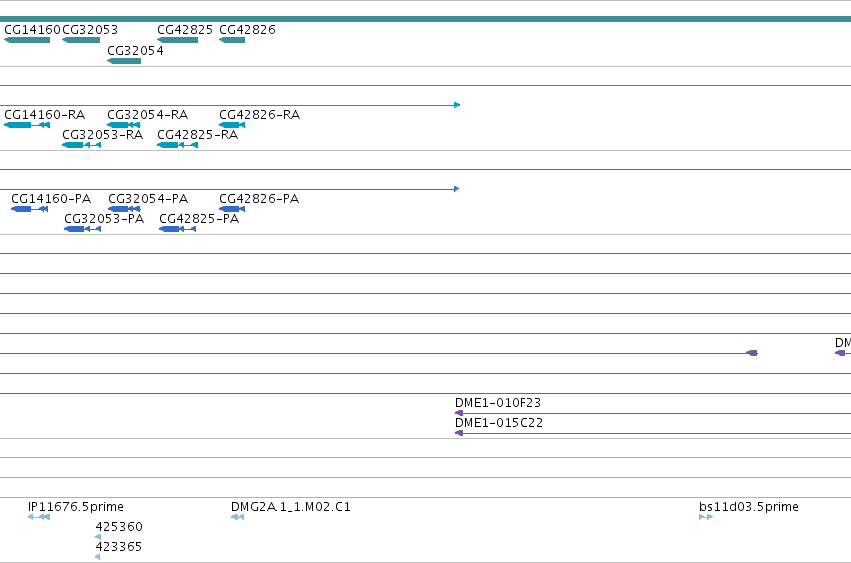The height and width of the screenshot is (563, 851).
Task: Click the DME1-015C22 label
Action: 499,423
